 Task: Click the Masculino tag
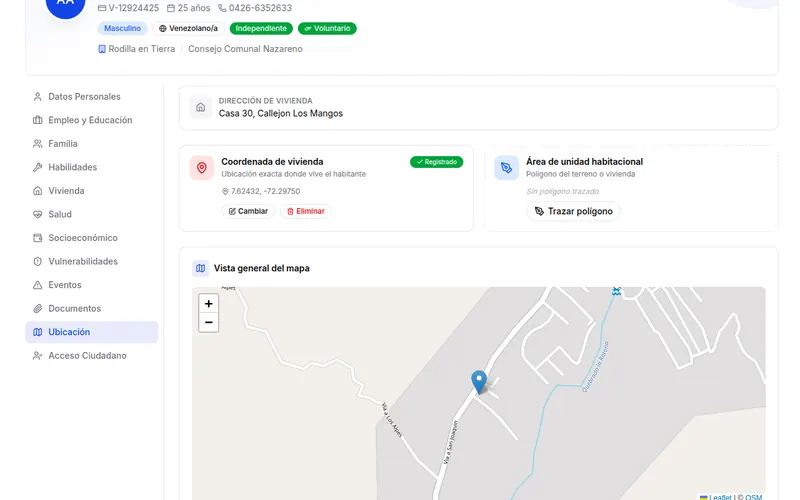(x=122, y=29)
